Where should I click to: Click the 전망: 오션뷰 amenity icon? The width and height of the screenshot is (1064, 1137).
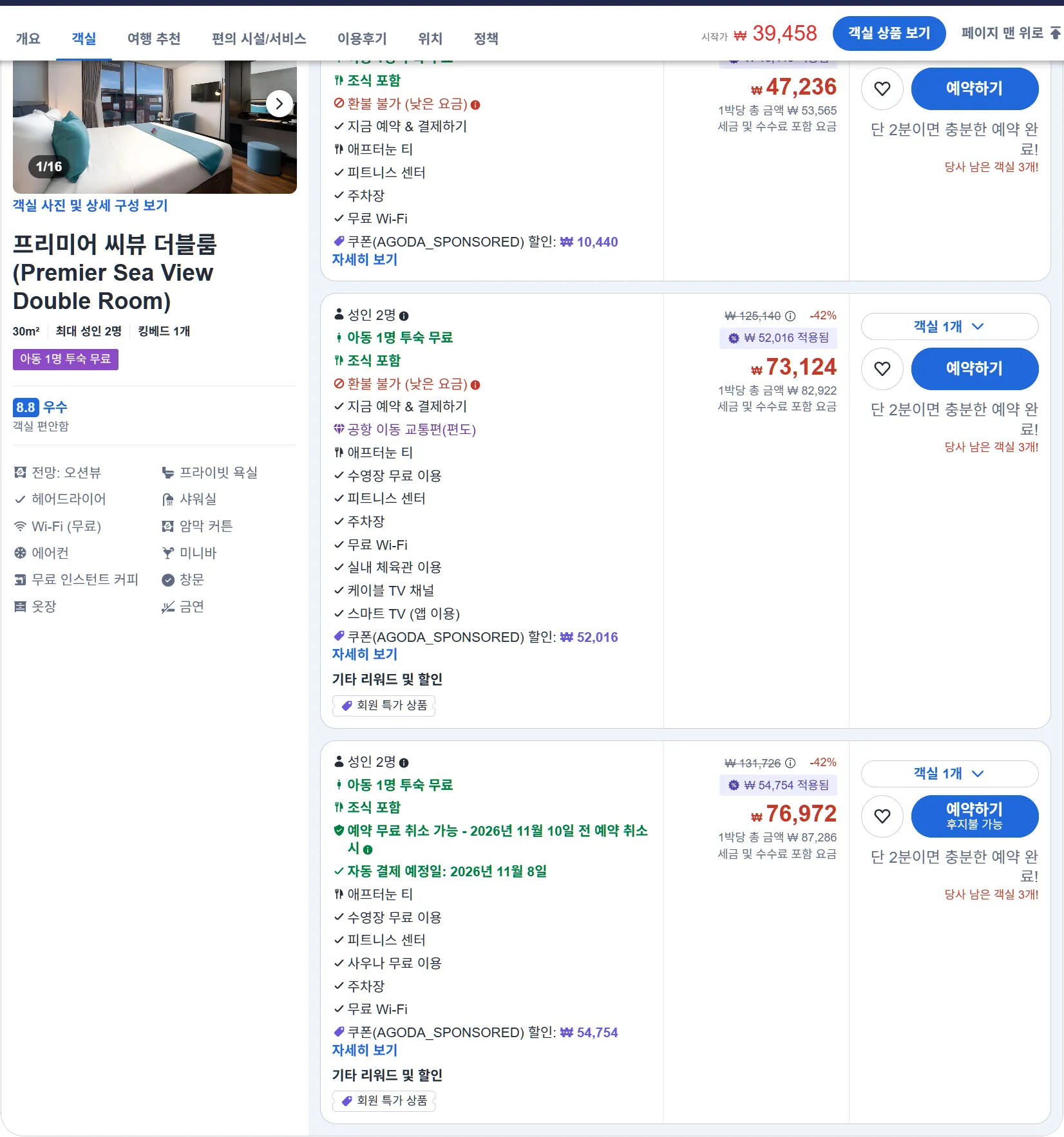[21, 473]
